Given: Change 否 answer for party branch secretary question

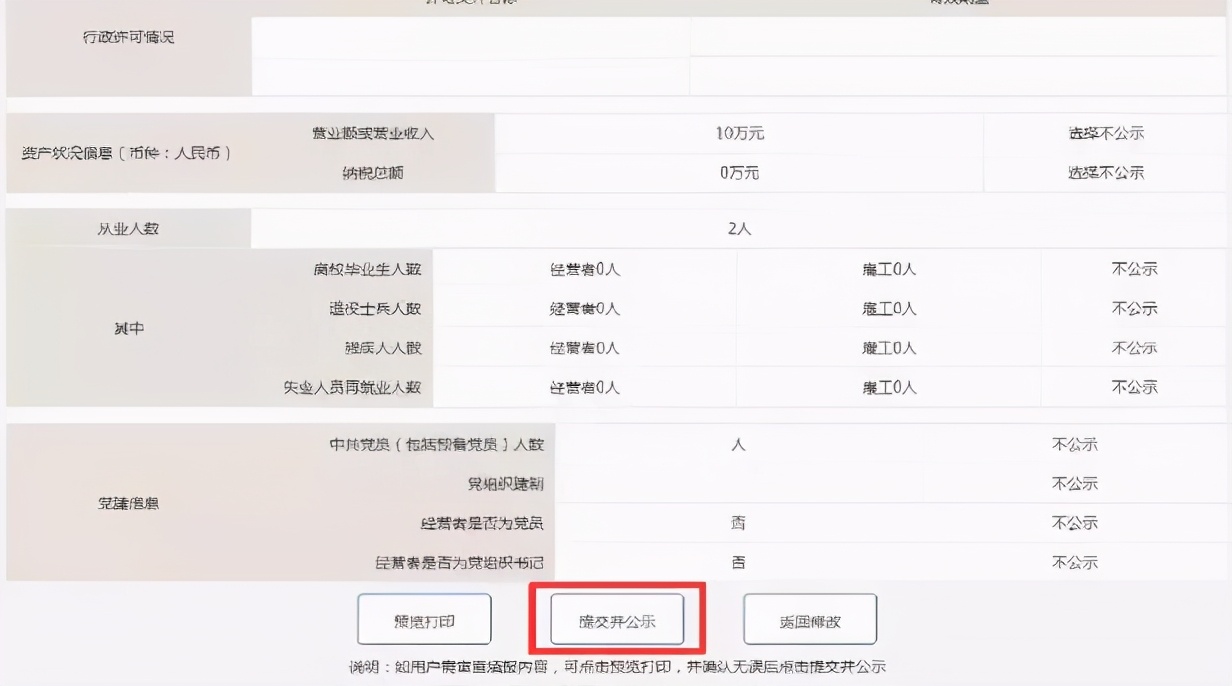Looking at the screenshot, I should [x=739, y=562].
